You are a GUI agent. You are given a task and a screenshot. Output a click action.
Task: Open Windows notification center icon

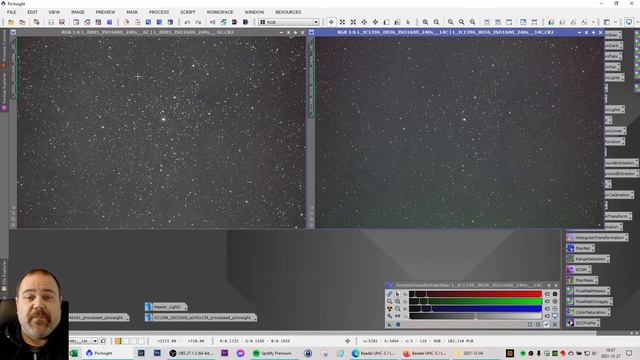(629, 353)
